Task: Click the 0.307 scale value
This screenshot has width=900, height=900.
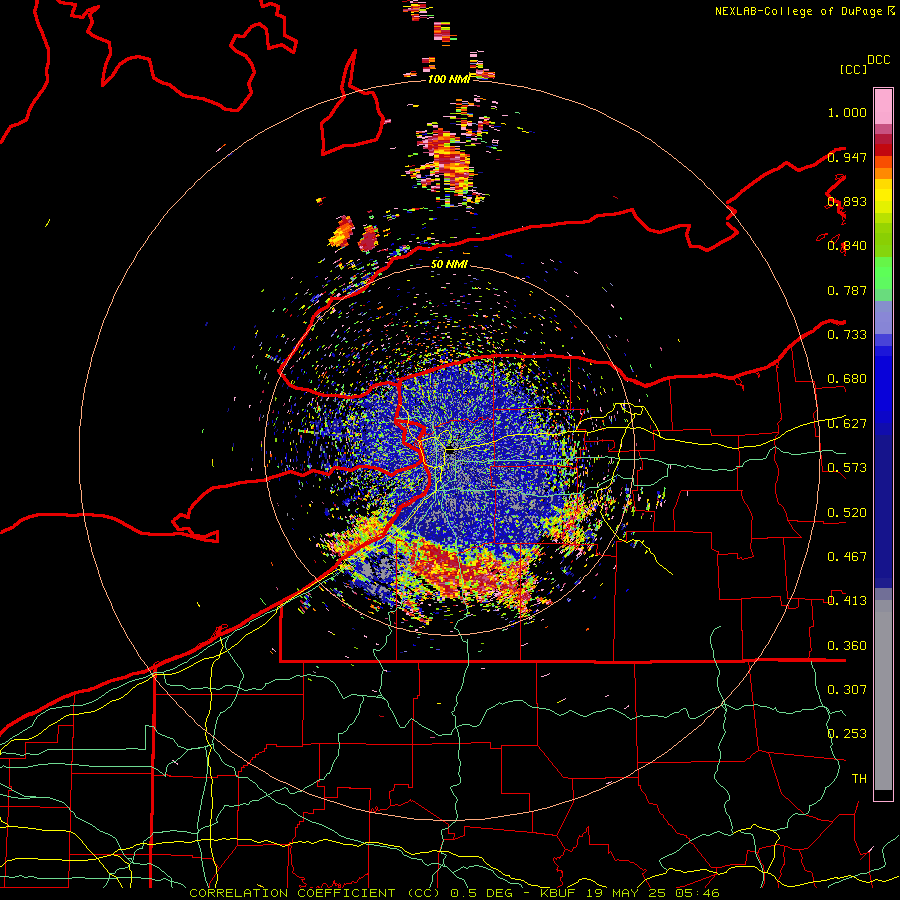Action: coord(847,689)
